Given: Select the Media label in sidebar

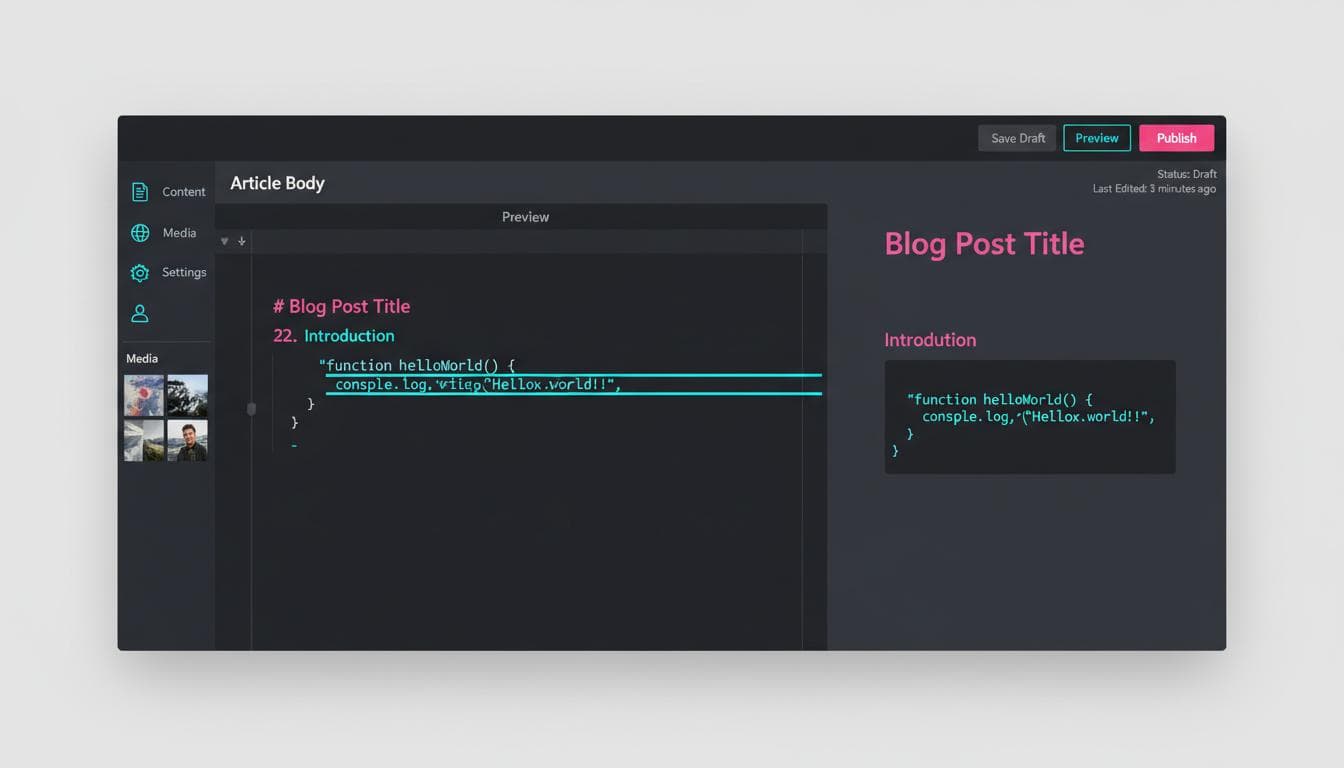Looking at the screenshot, I should pyautogui.click(x=179, y=233).
